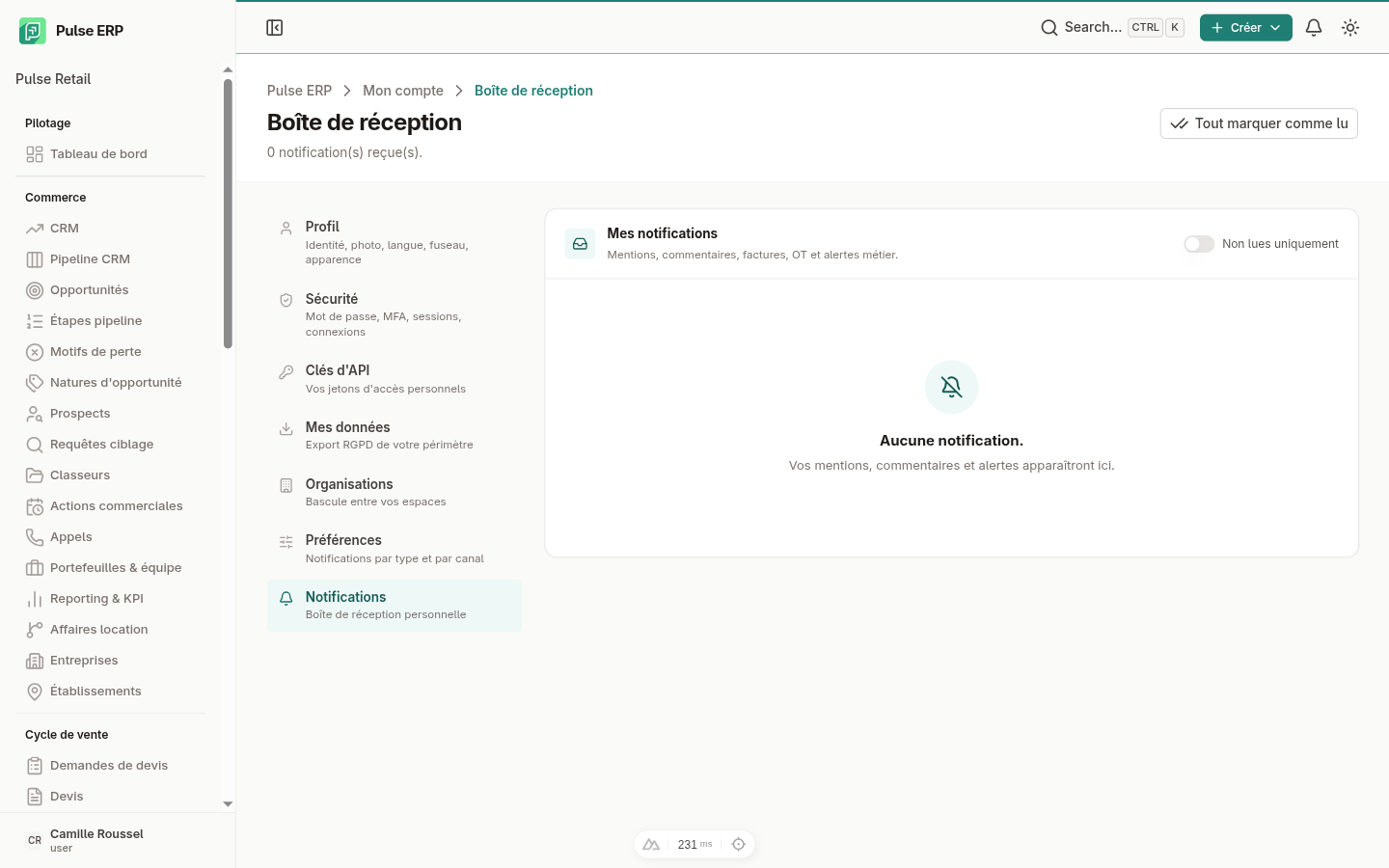Open Demandes de devis in sidebar

[109, 766]
